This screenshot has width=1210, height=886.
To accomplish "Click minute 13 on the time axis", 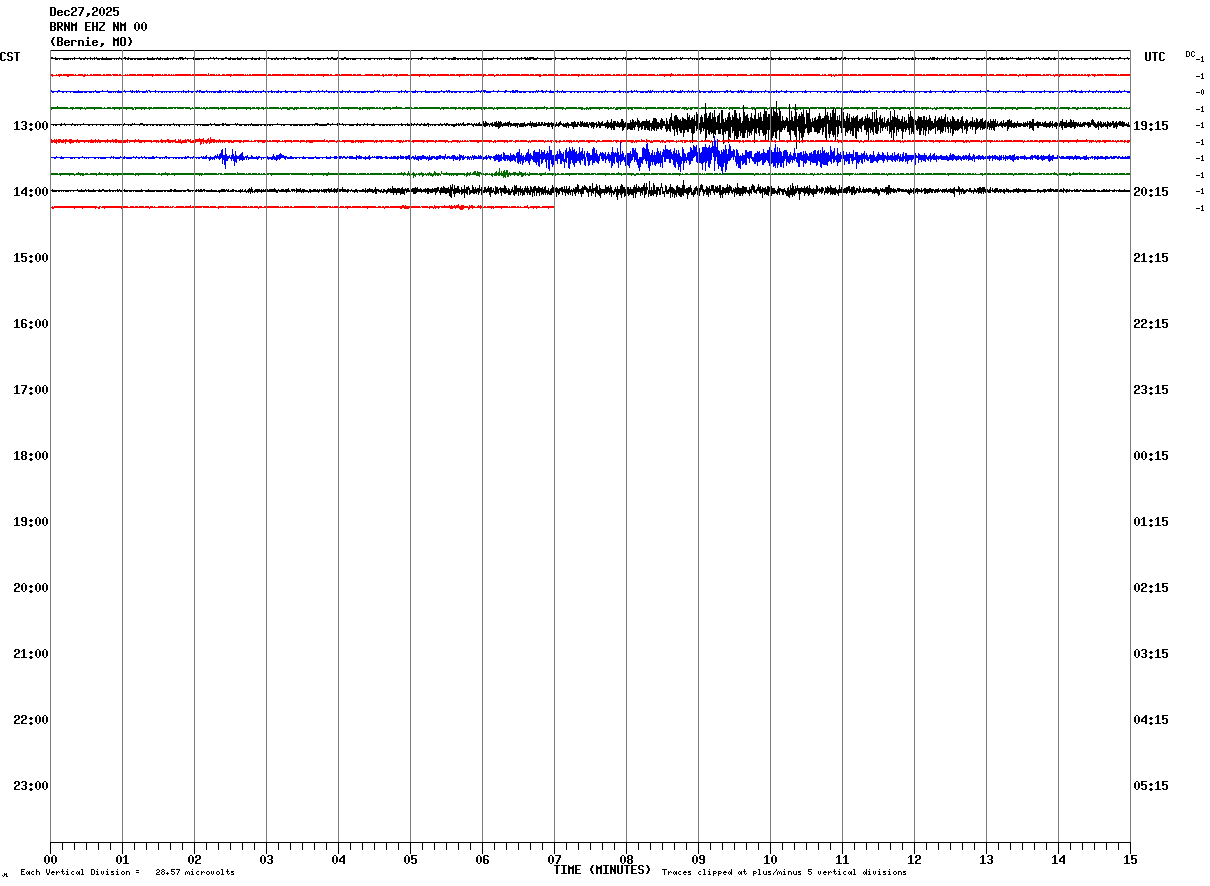I will click(986, 859).
